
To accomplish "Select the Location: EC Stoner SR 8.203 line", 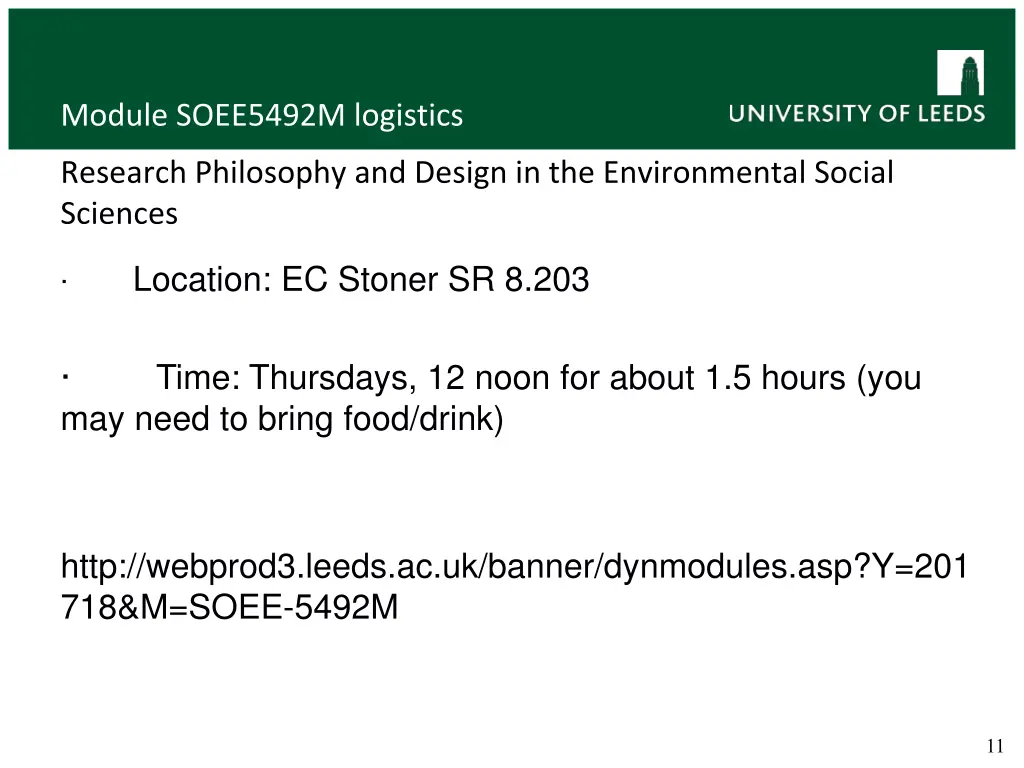I will (361, 280).
